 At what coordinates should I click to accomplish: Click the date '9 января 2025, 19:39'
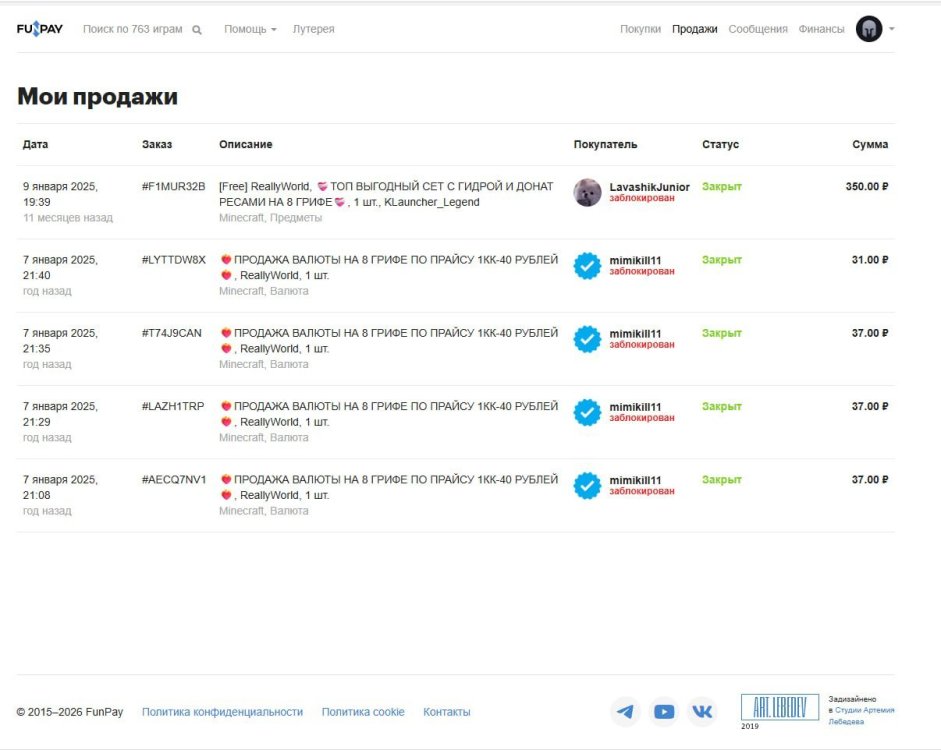pyautogui.click(x=61, y=194)
